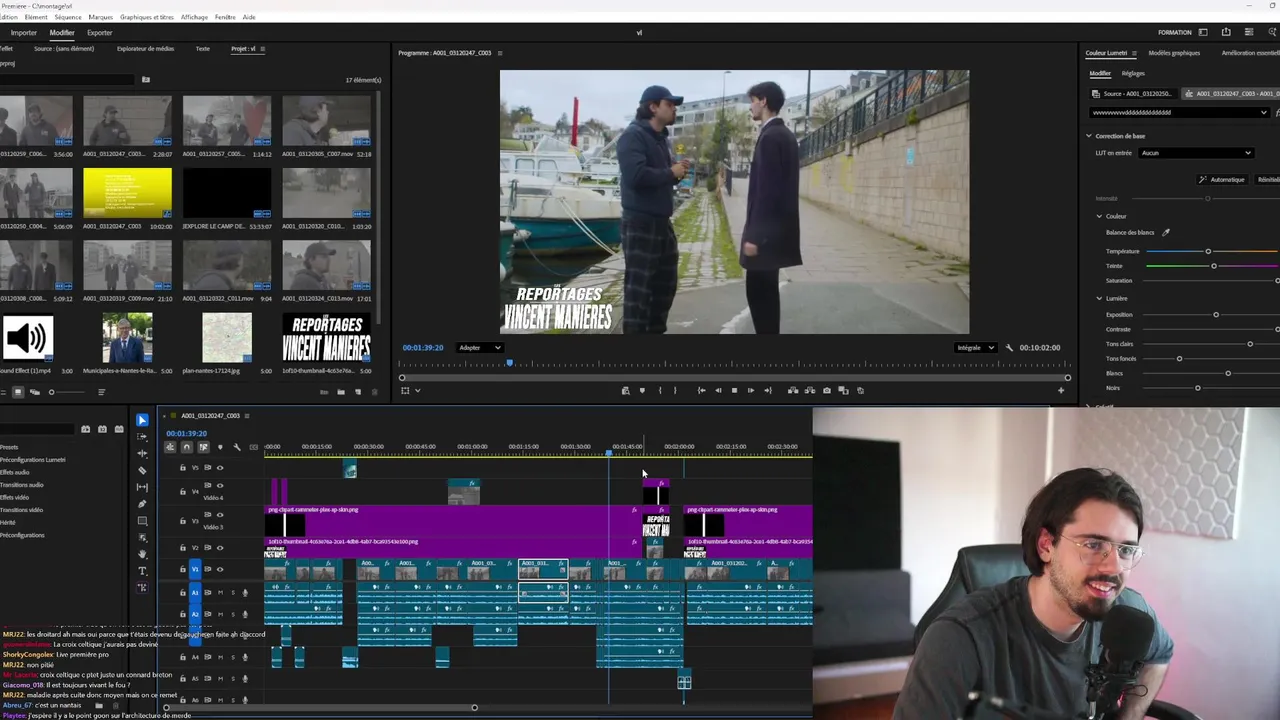
Task: Toggle linked selection in timeline
Action: (x=203, y=447)
